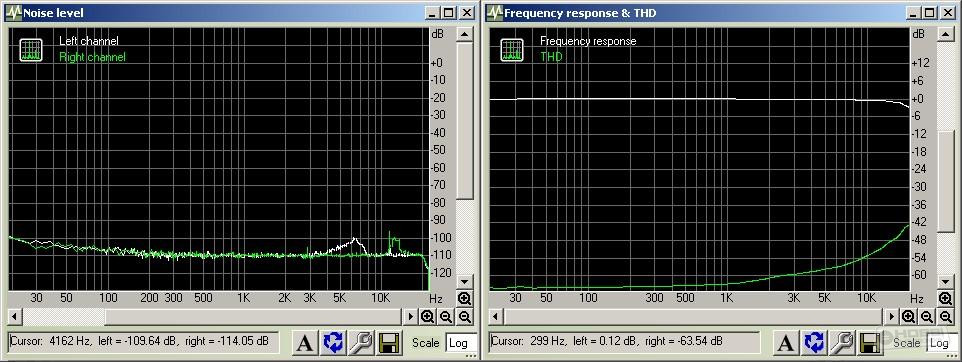The image size is (962, 362).
Task: Open wrench settings in Frequency response window
Action: (843, 343)
